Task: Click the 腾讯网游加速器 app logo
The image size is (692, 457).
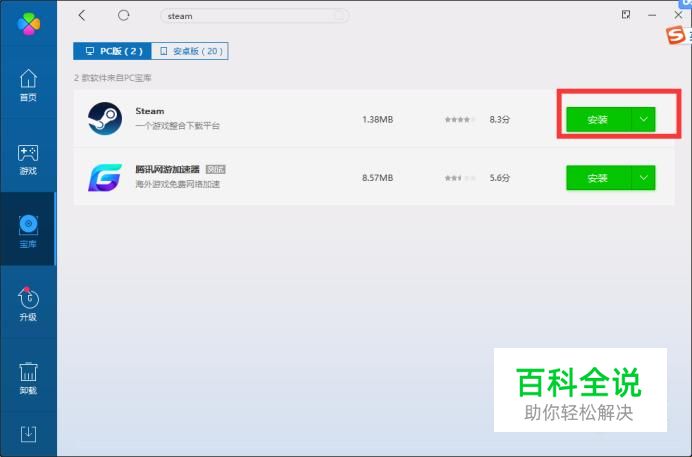Action: (105, 177)
